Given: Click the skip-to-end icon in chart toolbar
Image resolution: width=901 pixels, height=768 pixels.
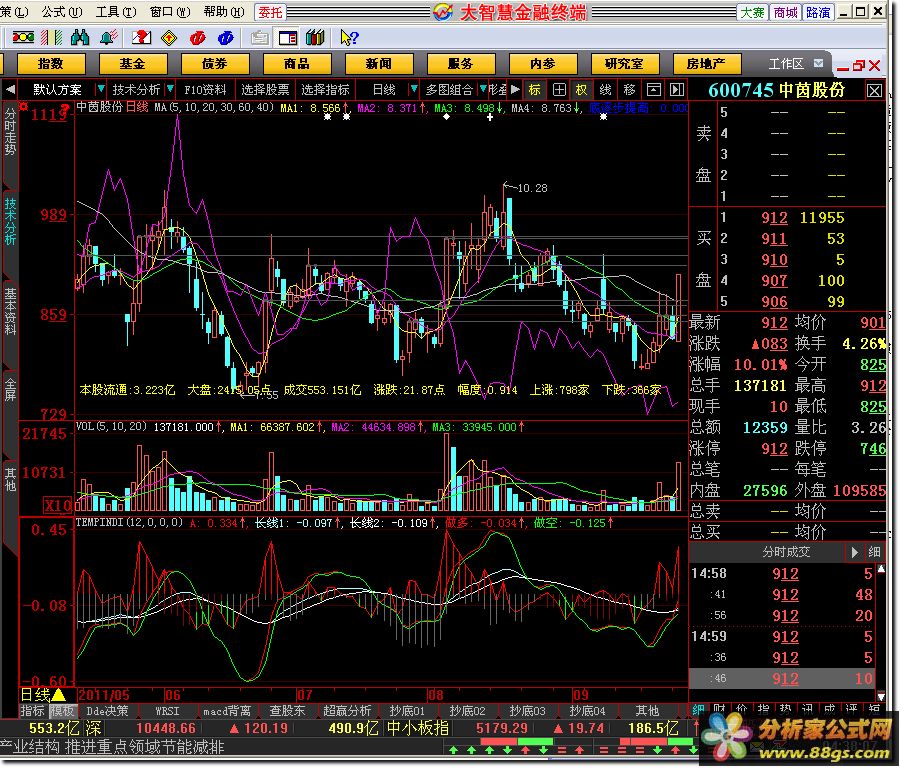Looking at the screenshot, I should 677,90.
